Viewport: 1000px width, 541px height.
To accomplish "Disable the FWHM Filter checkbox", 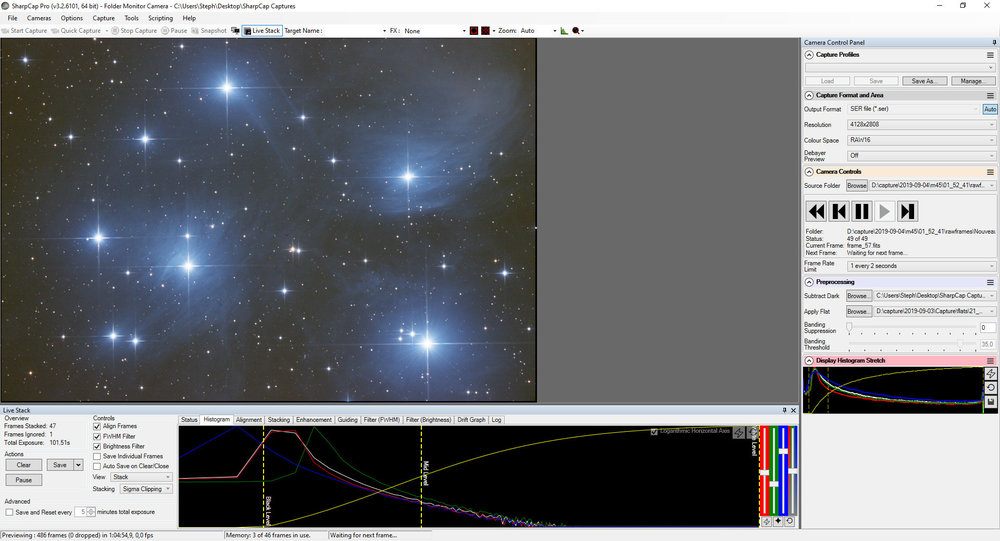I will 97,436.
